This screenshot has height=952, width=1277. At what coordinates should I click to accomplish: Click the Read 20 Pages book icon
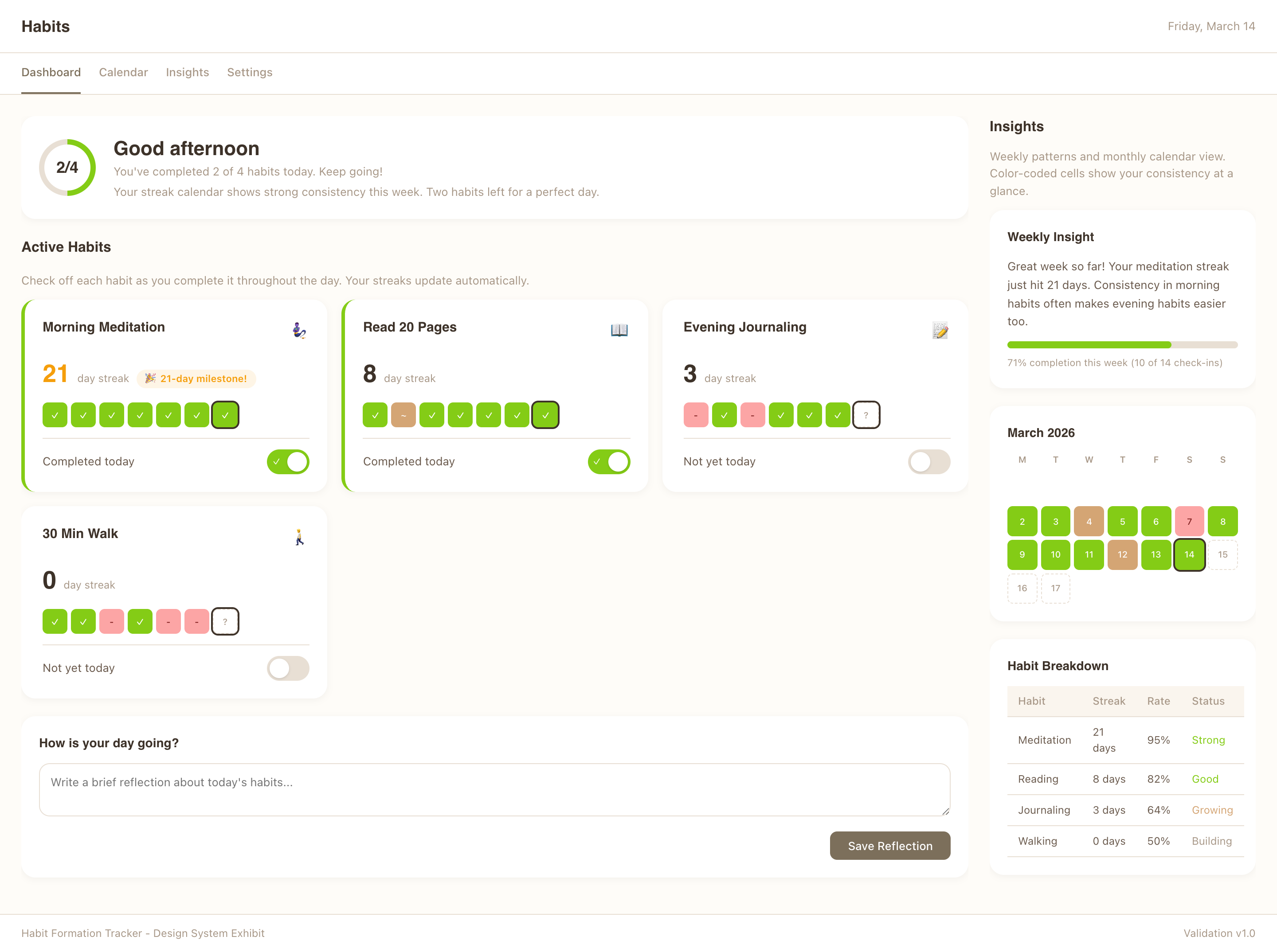619,330
